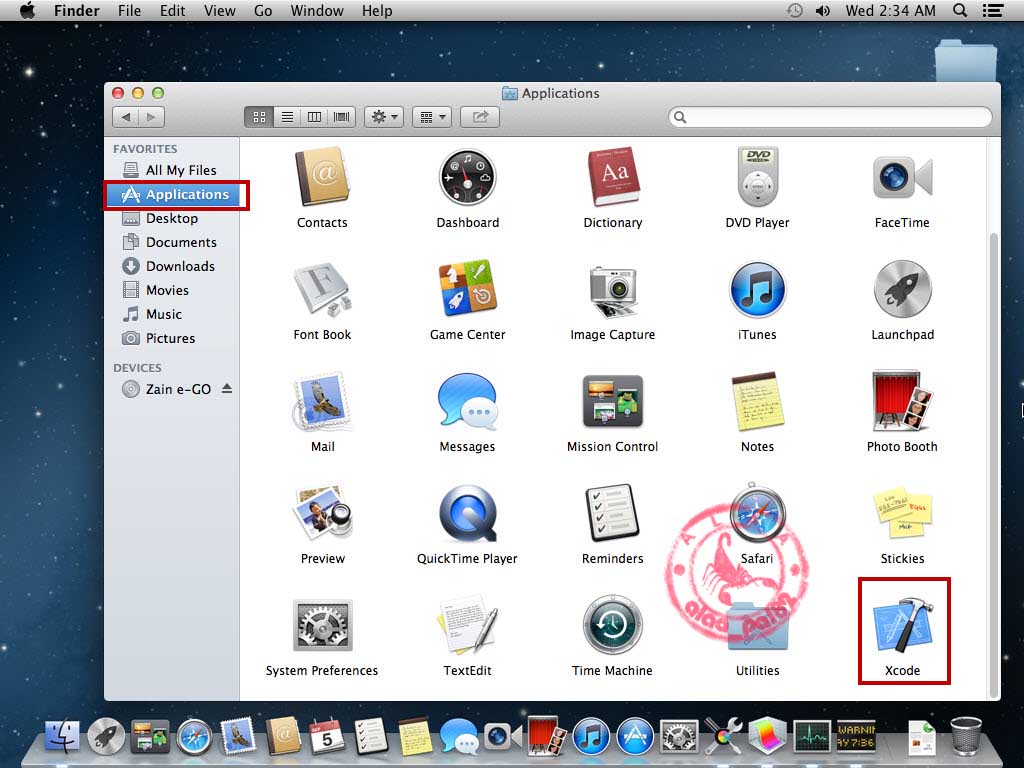Open Music in the sidebar
Viewport: 1024px width, 768px height.
(171, 314)
